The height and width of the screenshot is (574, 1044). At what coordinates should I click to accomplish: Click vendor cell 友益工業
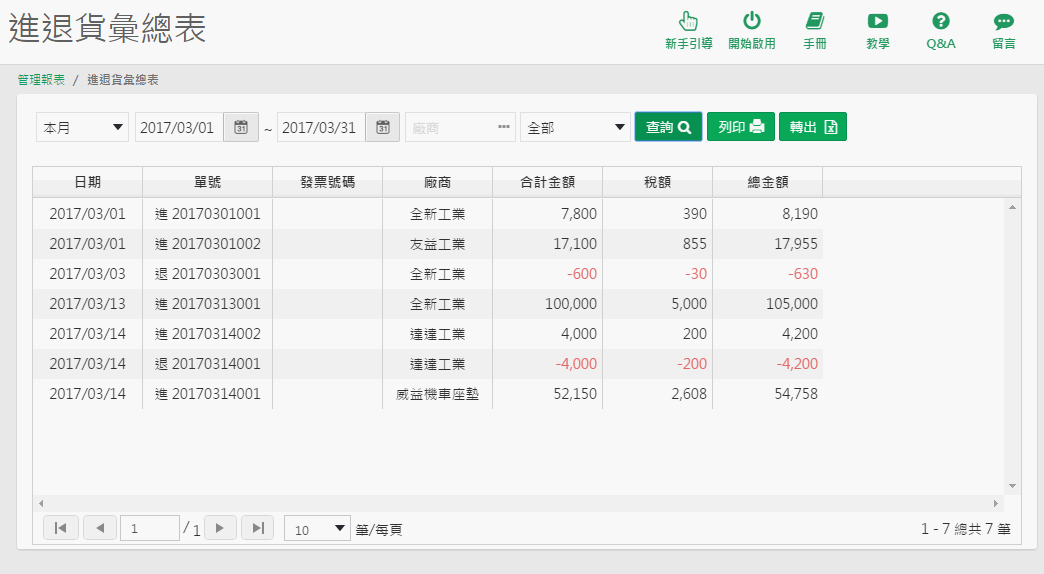437,244
